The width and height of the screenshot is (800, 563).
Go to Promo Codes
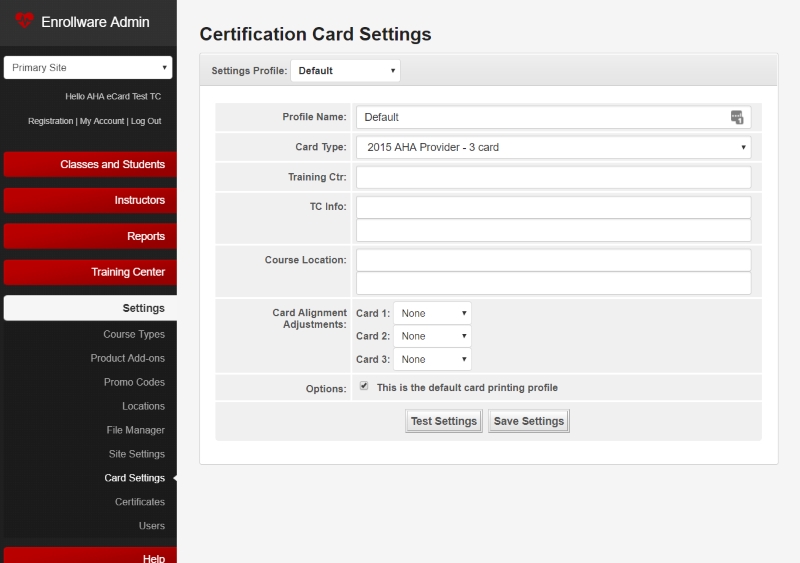(x=134, y=382)
